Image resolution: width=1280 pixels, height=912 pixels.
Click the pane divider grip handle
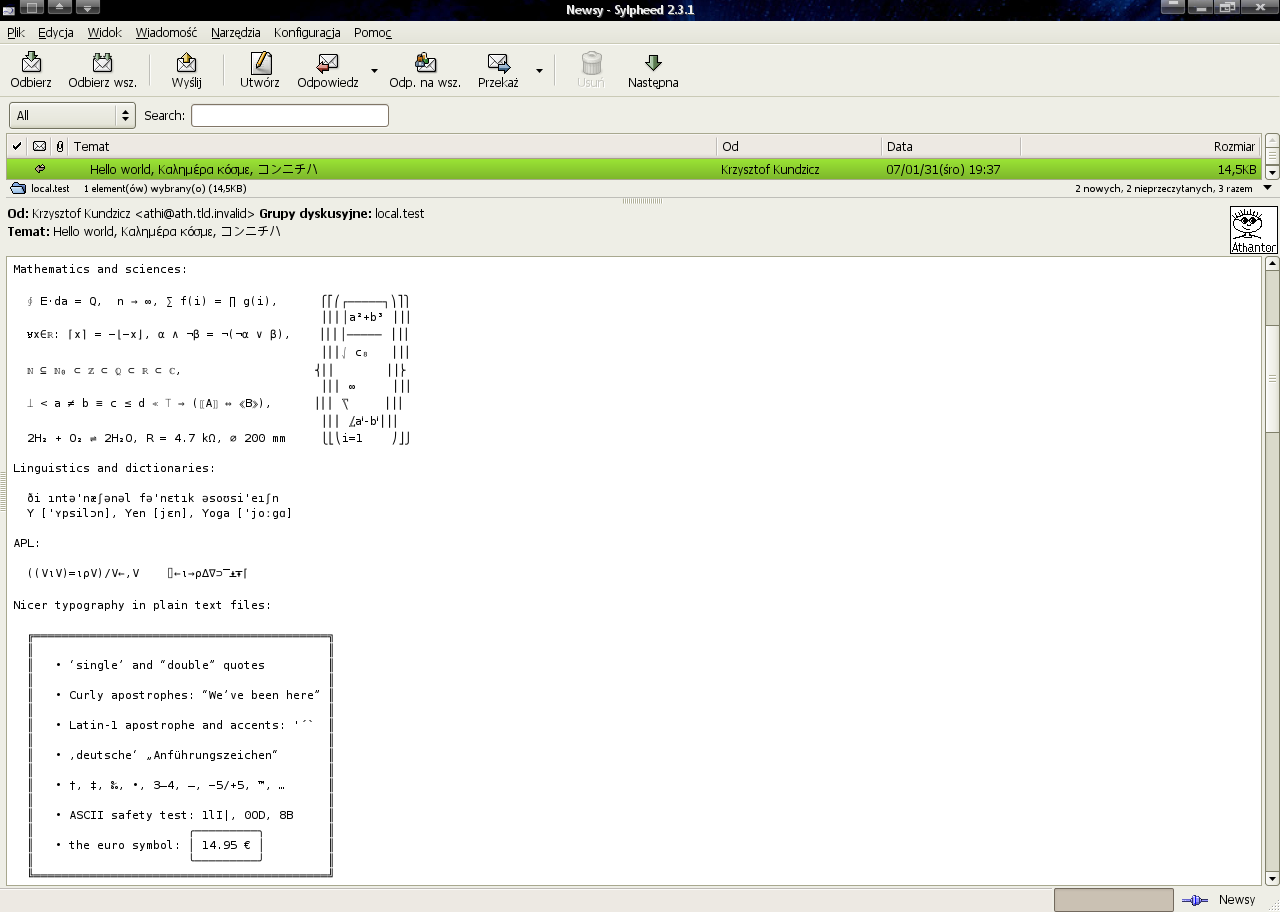pos(641,200)
